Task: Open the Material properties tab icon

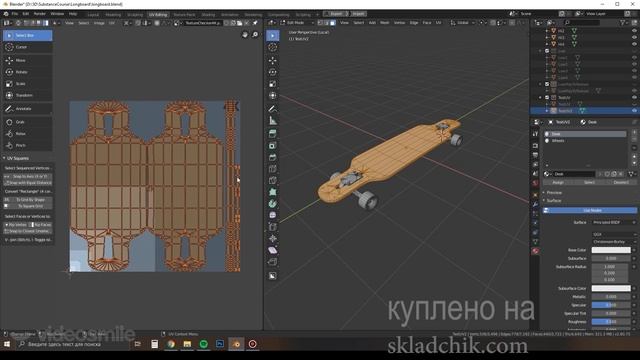Action: 535,251
